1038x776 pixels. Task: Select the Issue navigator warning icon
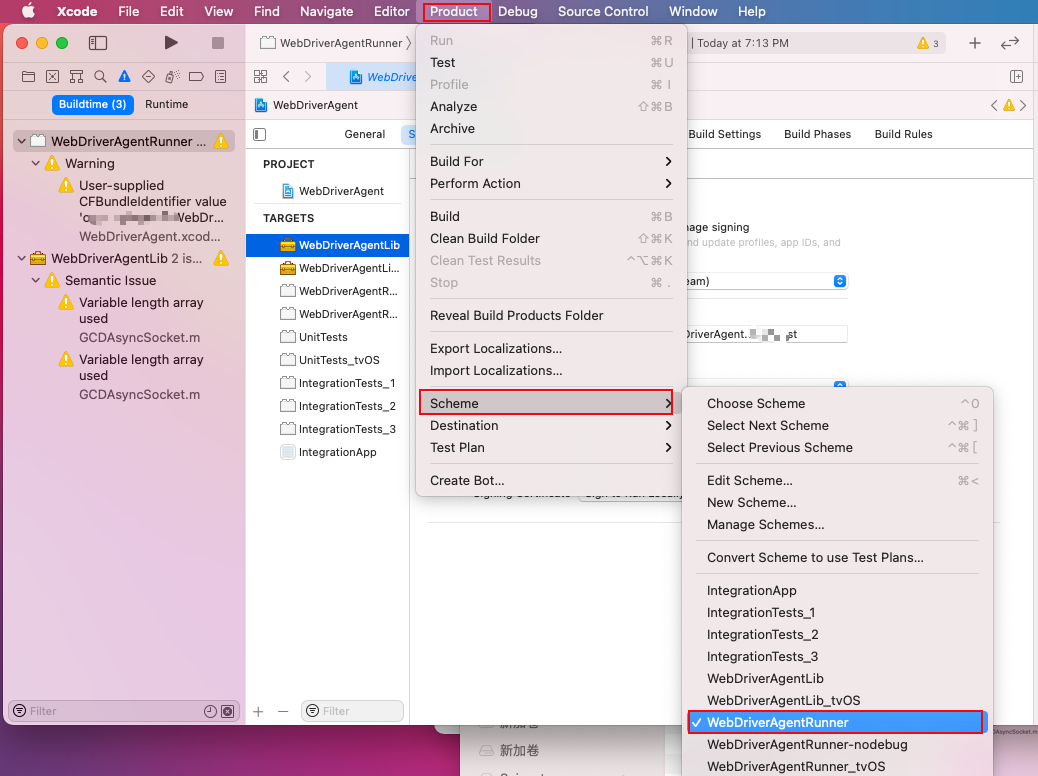click(124, 77)
